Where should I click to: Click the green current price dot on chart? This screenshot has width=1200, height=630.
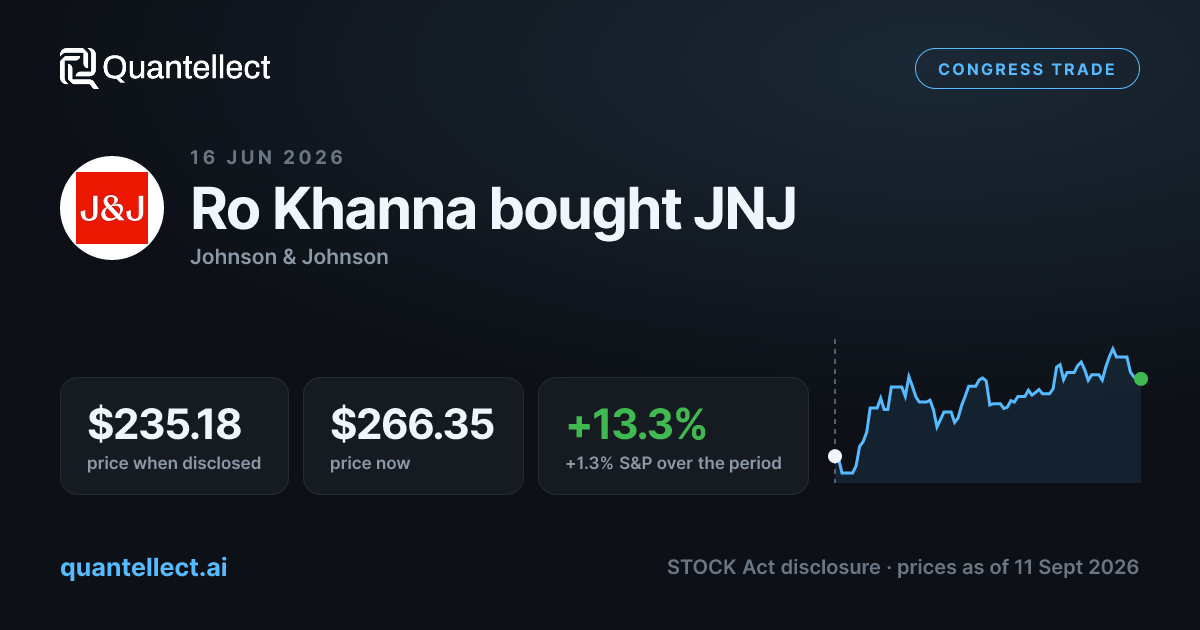pyautogui.click(x=1141, y=379)
